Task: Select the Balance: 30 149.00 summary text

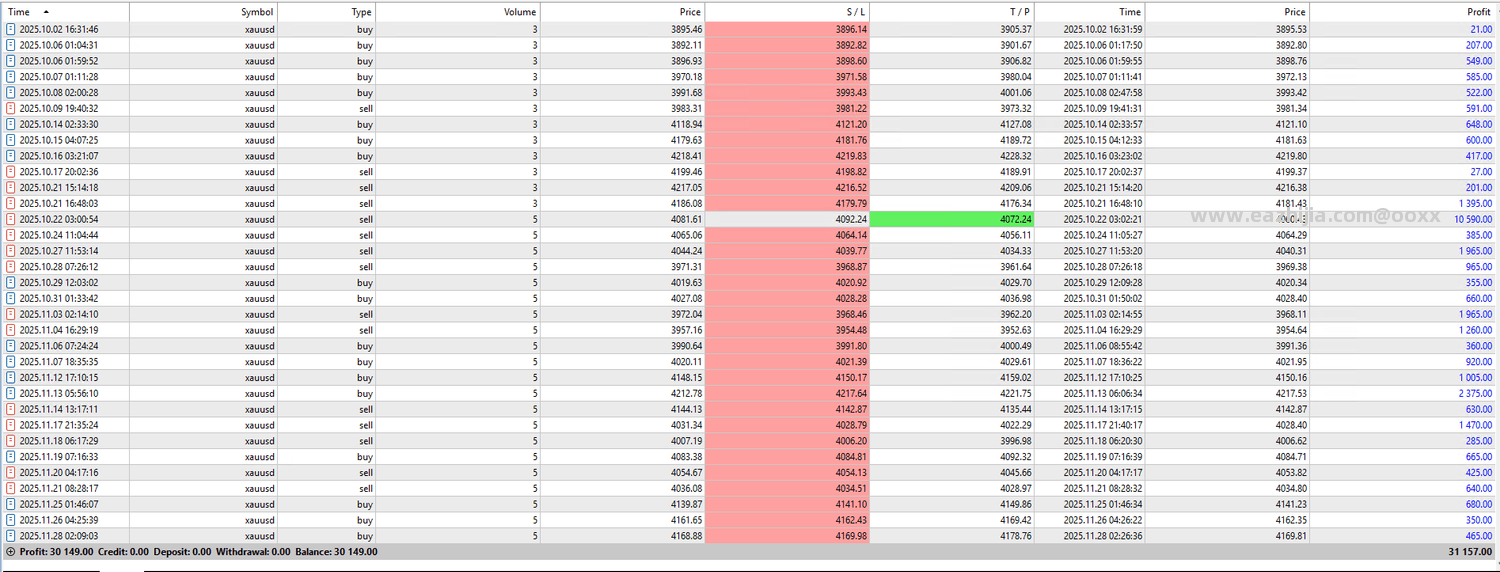Action: coord(335,552)
